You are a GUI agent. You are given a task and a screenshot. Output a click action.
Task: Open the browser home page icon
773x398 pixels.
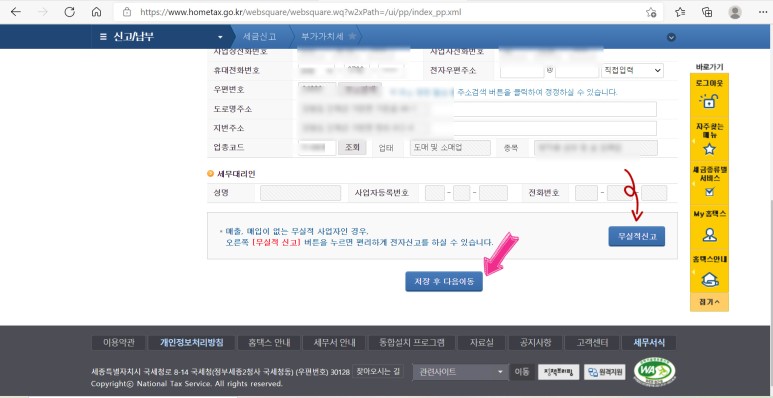click(x=97, y=12)
